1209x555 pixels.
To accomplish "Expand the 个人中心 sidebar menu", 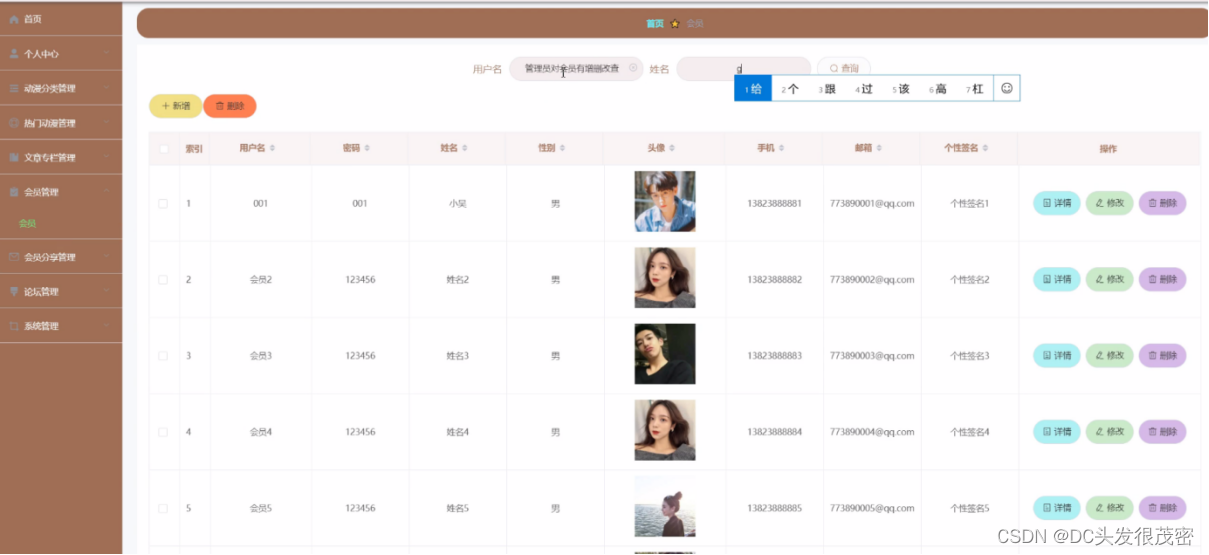I will pyautogui.click(x=61, y=54).
